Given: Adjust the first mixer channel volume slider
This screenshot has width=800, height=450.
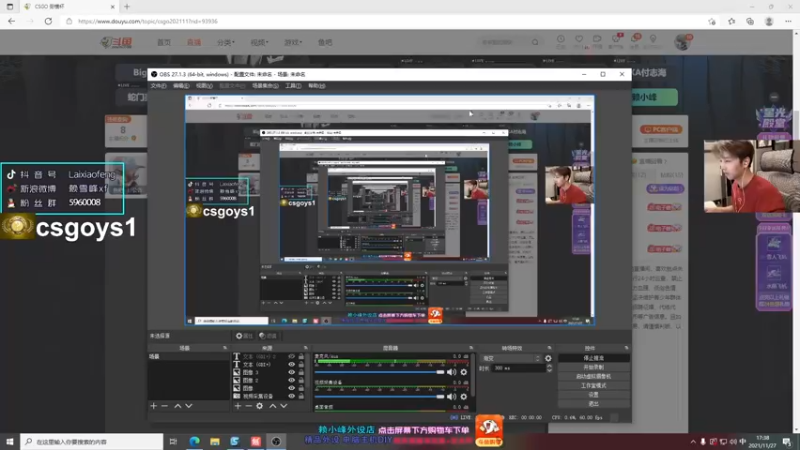Looking at the screenshot, I should tap(379, 372).
